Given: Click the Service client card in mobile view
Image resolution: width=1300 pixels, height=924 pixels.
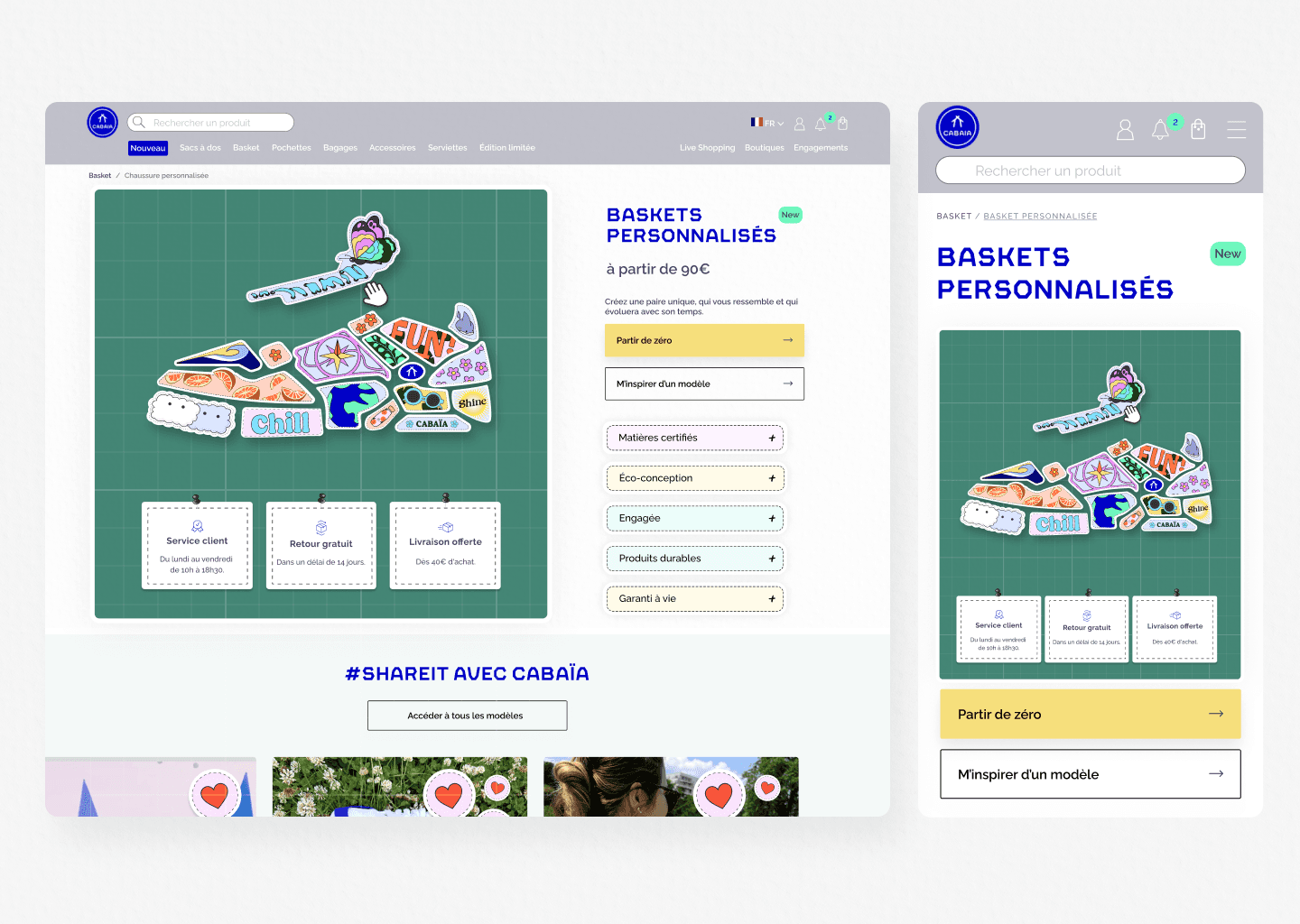Looking at the screenshot, I should click(998, 629).
